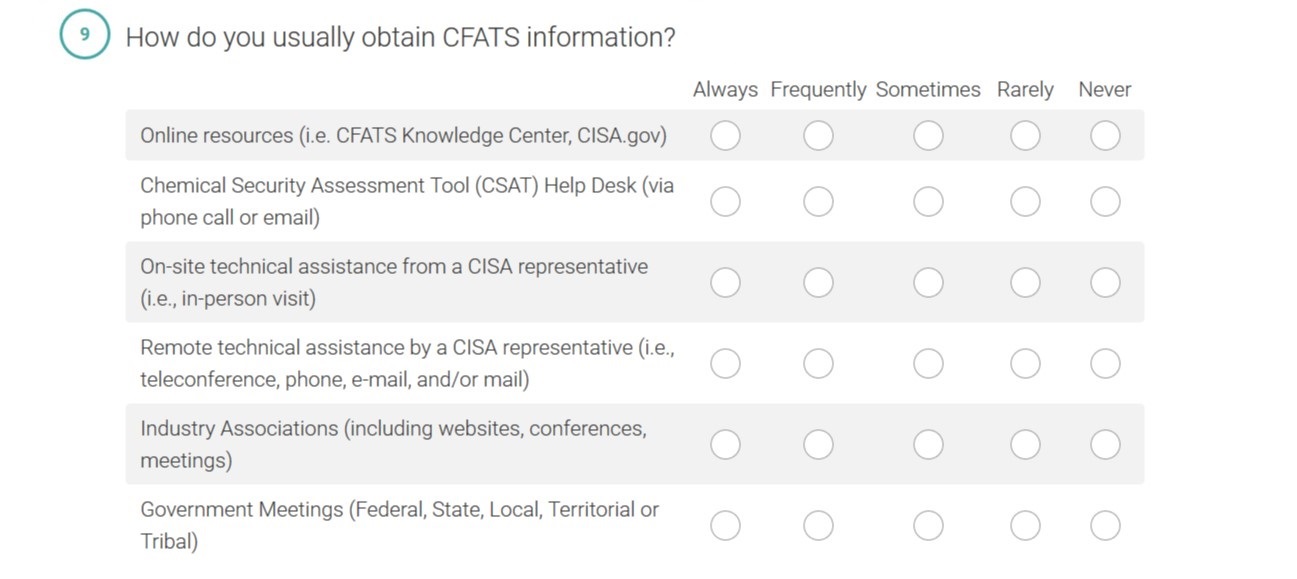Click the question number 9 circle

pos(85,35)
